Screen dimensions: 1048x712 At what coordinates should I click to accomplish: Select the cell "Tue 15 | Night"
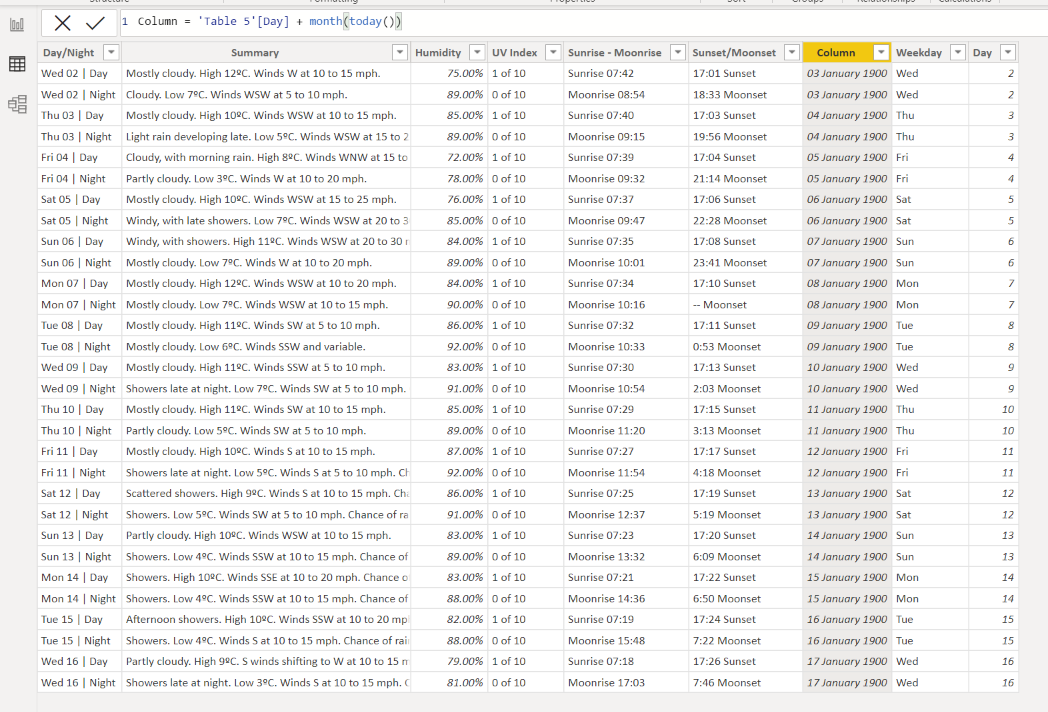pos(80,640)
